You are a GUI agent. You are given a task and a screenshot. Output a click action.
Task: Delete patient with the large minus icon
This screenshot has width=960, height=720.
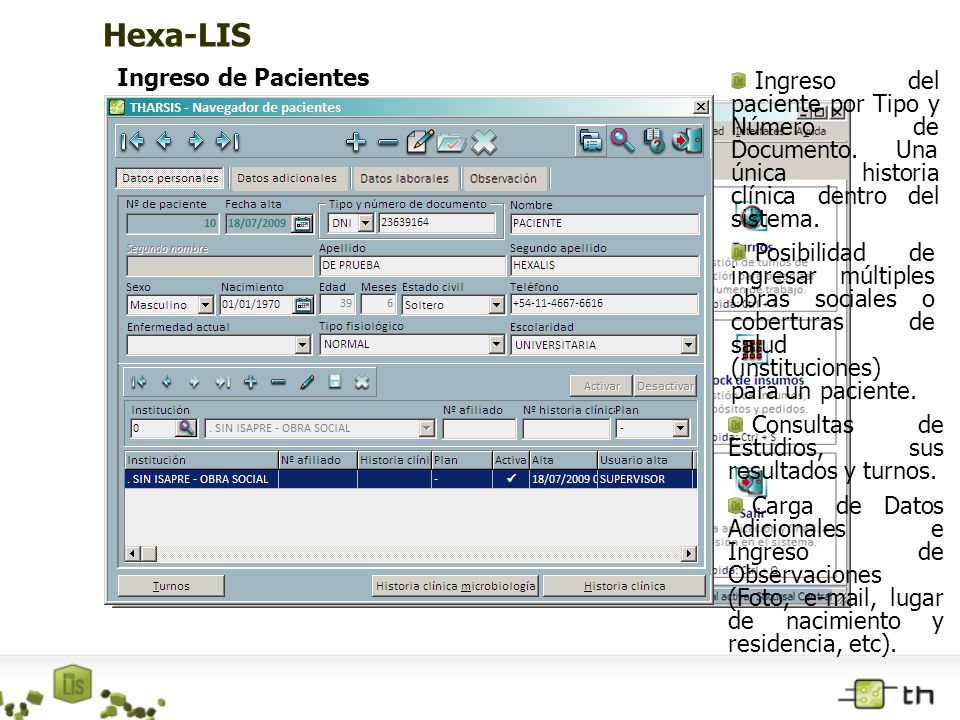pos(388,143)
